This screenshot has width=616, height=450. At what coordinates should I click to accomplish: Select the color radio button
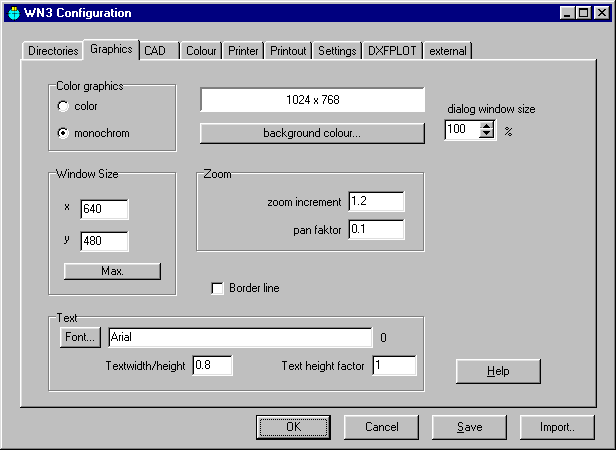pos(64,106)
